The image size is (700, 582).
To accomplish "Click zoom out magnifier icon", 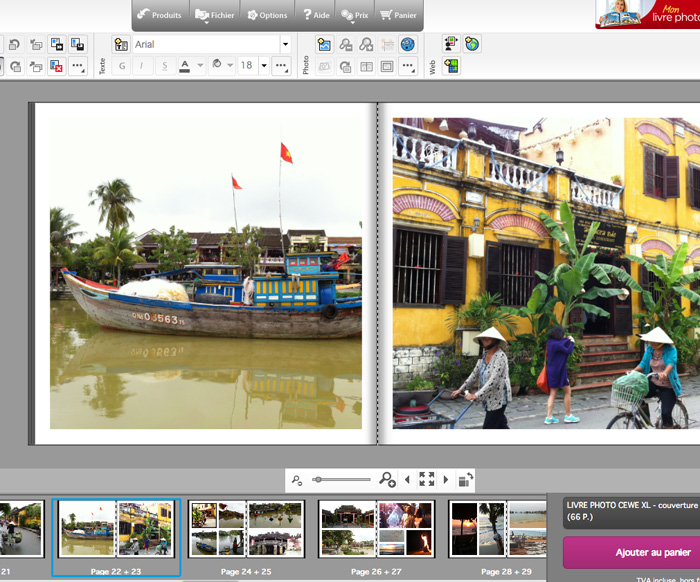I will tap(297, 480).
